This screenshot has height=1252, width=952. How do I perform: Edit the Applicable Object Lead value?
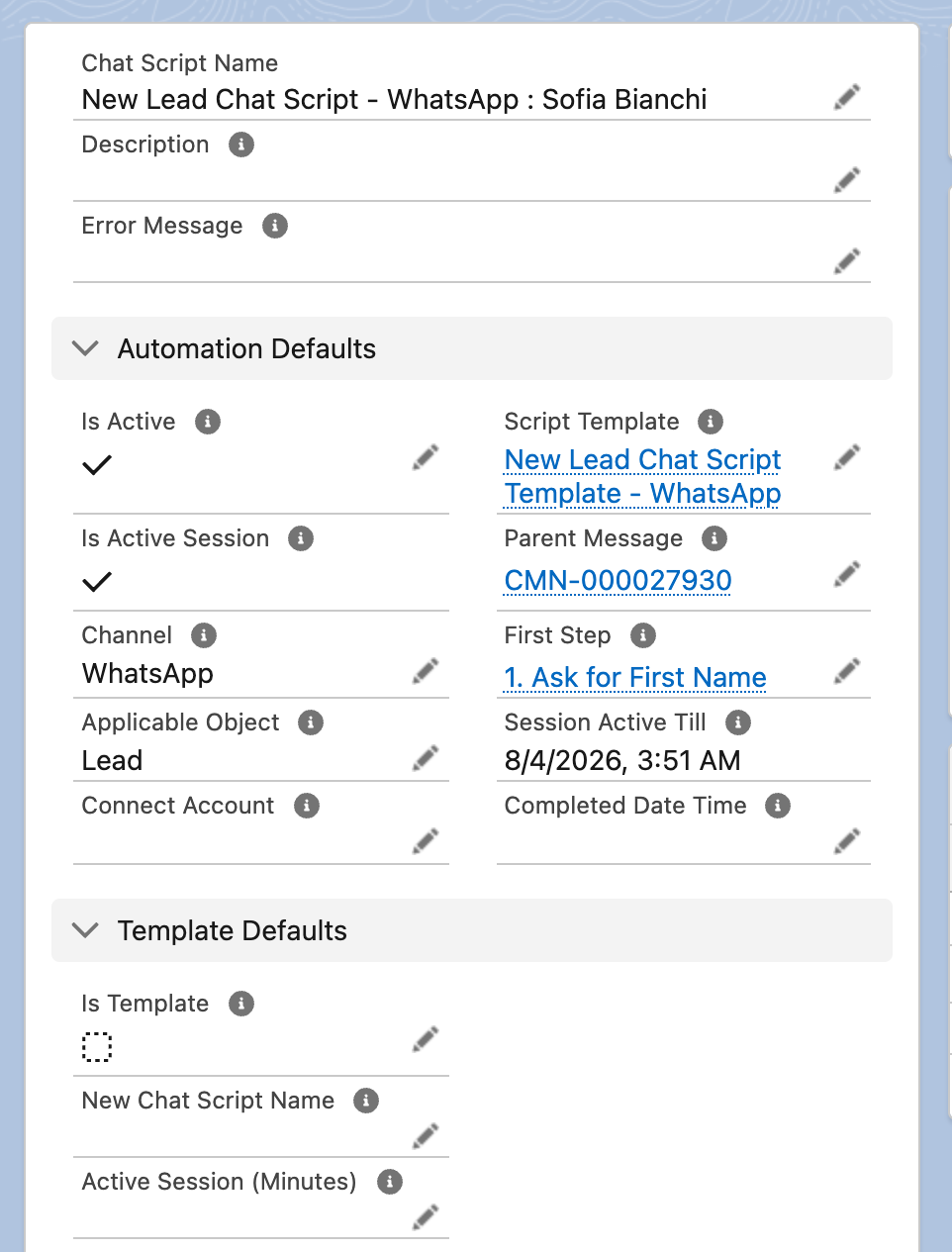(x=426, y=758)
